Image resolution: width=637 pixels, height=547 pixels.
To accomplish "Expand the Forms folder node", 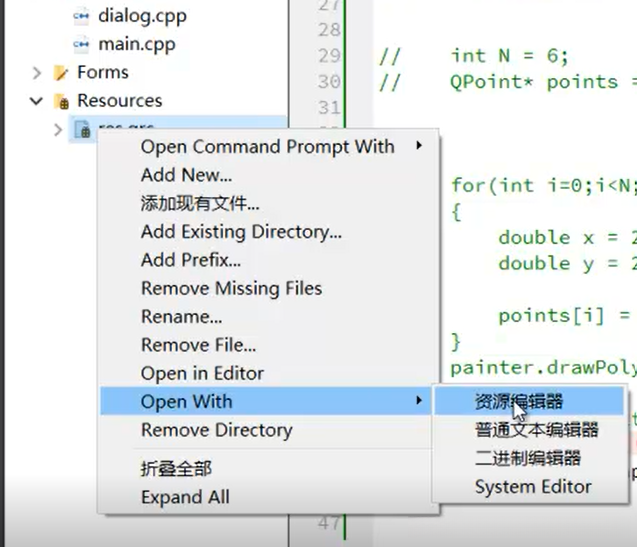I will [37, 73].
